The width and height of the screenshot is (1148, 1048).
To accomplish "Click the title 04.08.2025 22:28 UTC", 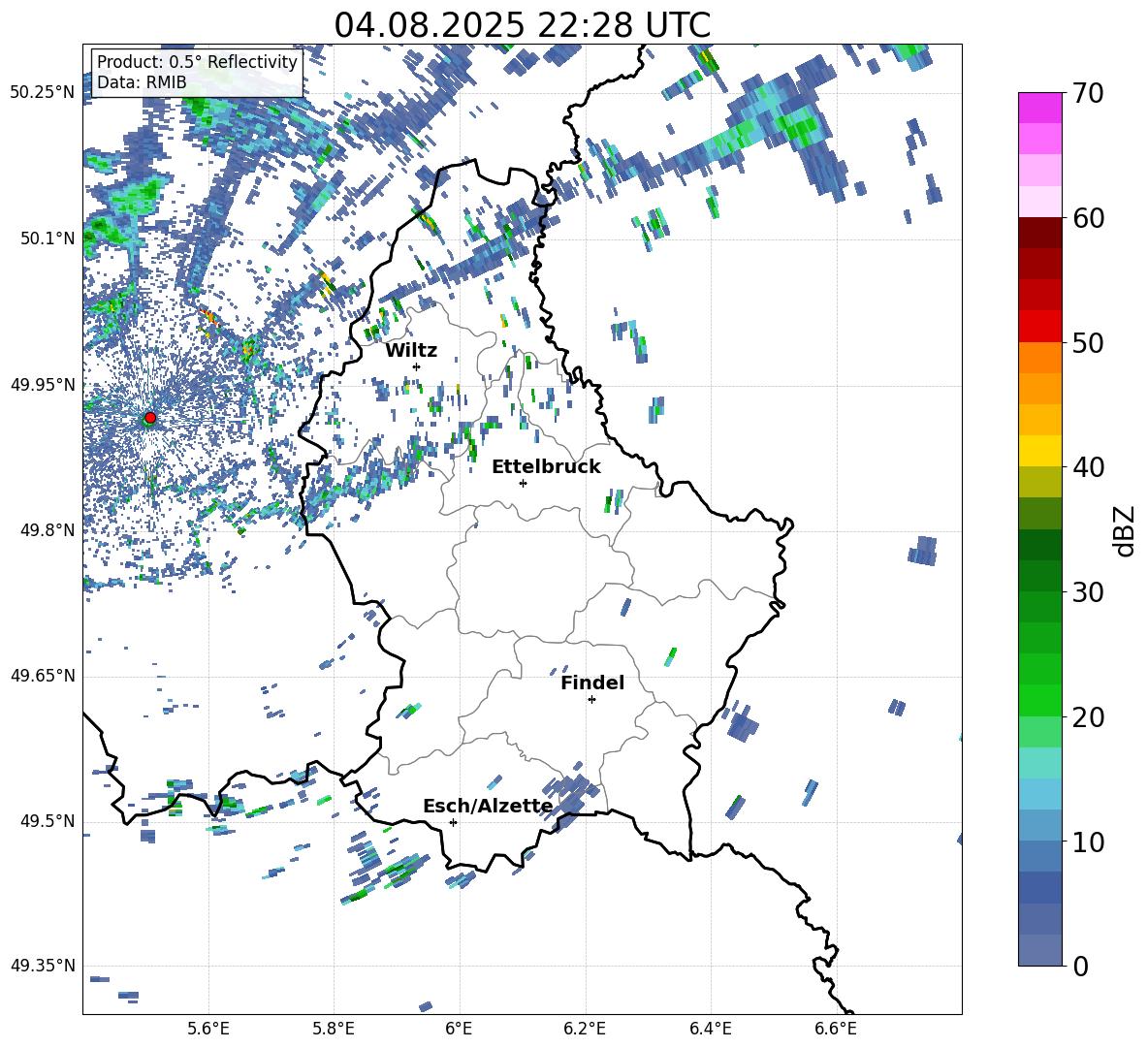I will pos(522,25).
